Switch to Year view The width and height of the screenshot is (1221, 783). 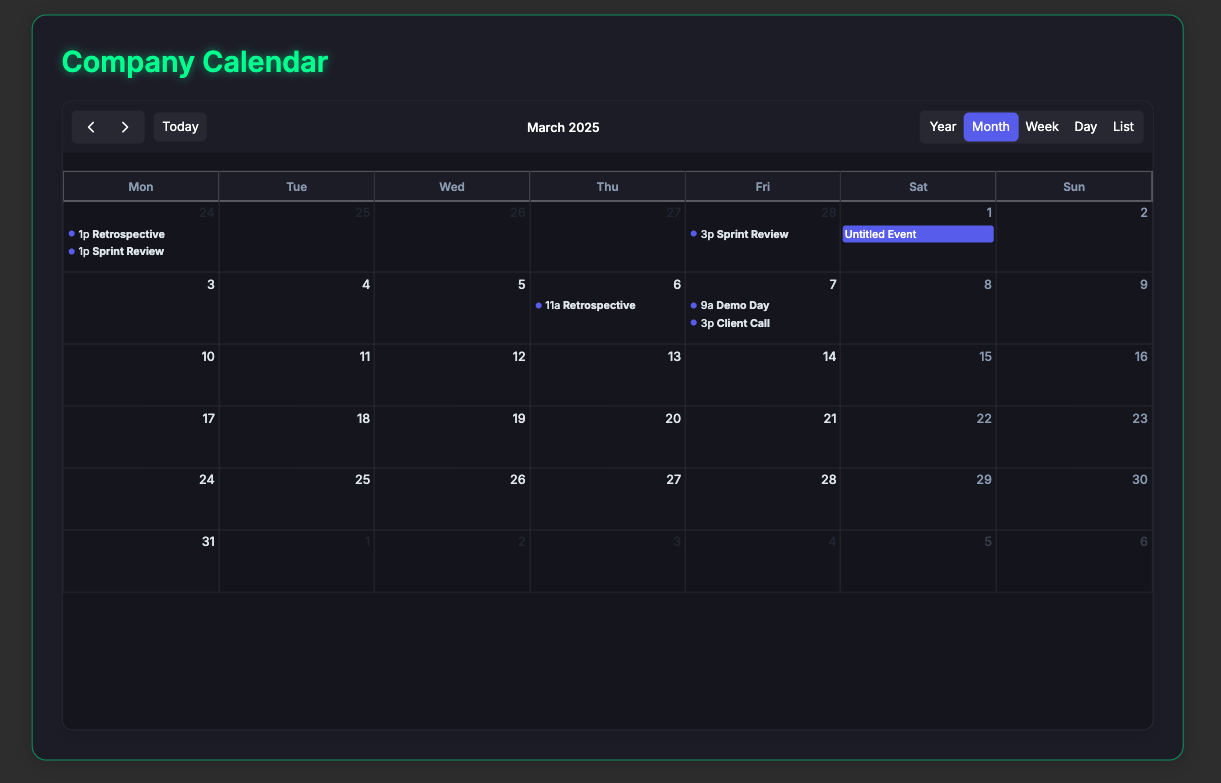942,127
